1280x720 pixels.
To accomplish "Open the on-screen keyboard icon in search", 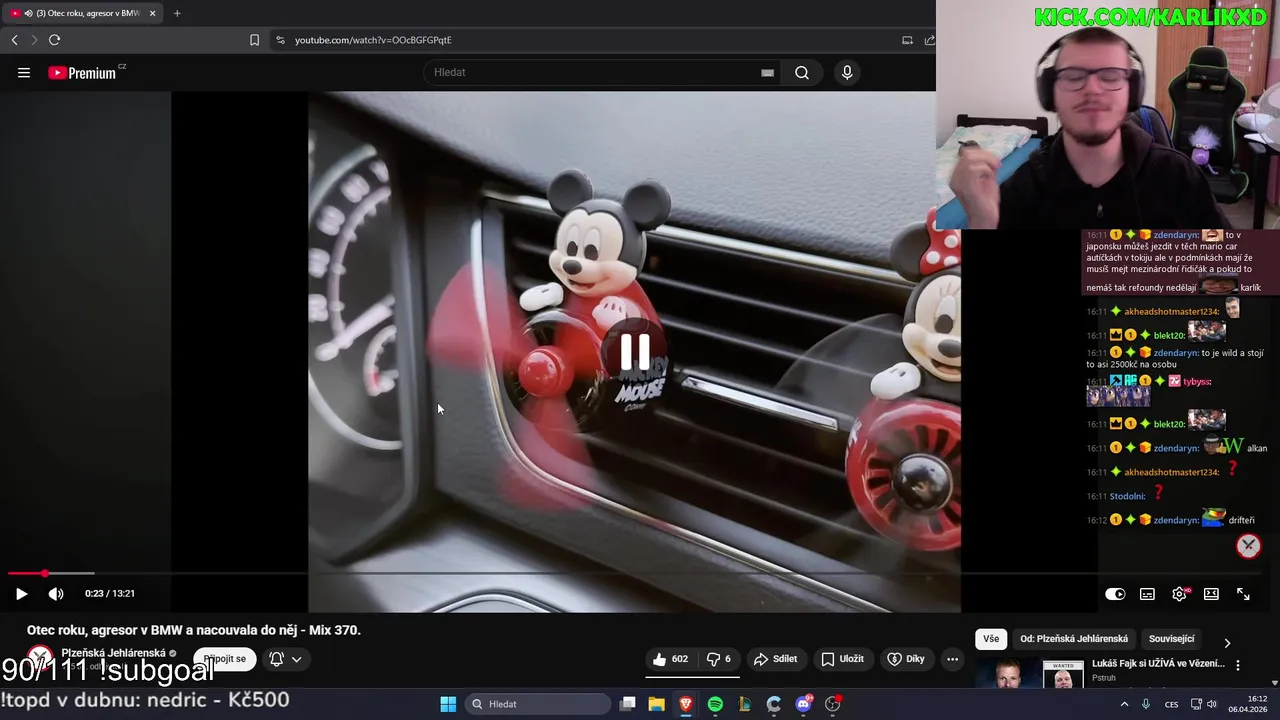I will click(x=767, y=72).
